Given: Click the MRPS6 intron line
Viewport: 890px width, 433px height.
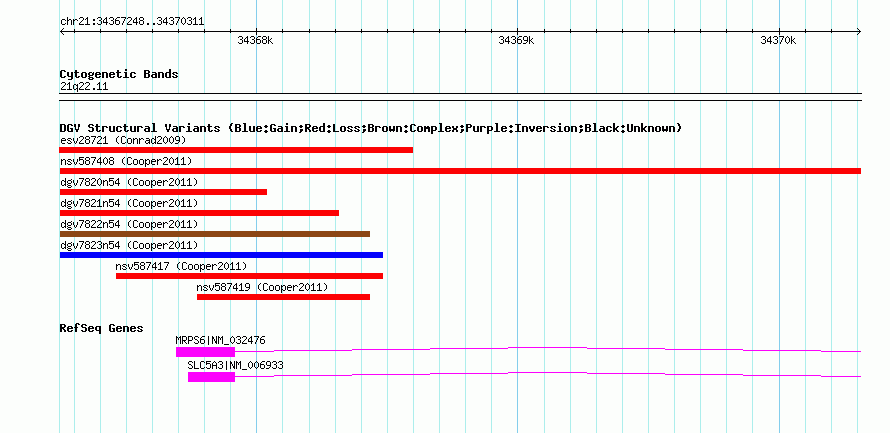Looking at the screenshot, I should [x=548, y=348].
